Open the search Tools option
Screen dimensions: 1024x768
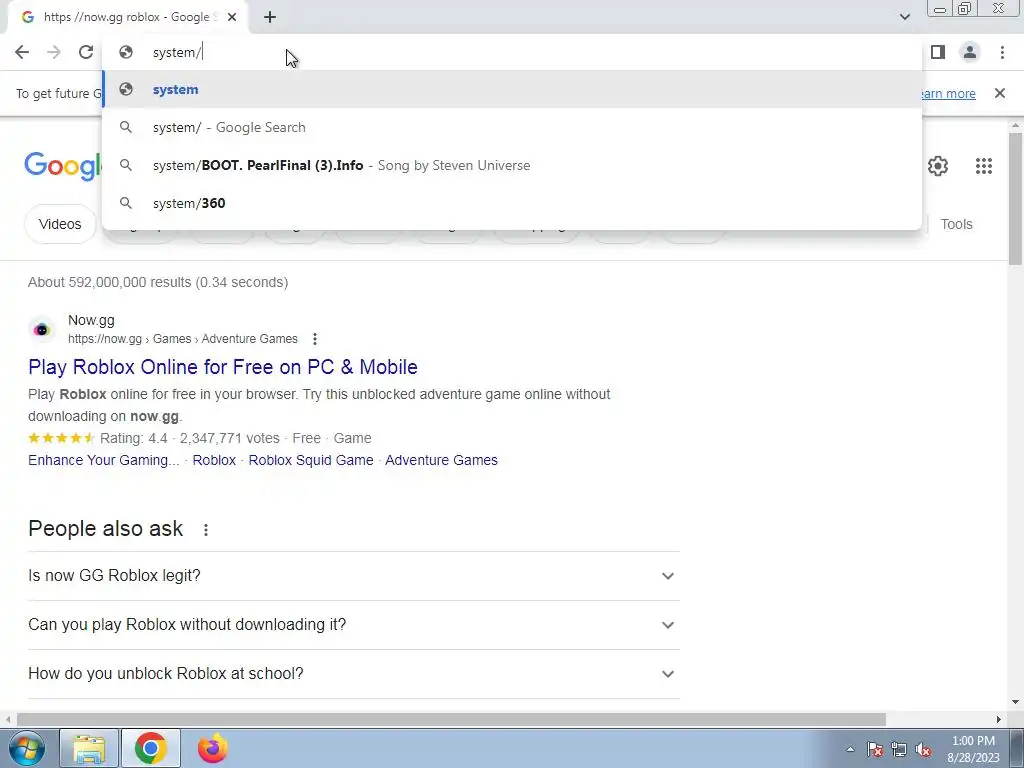point(956,224)
